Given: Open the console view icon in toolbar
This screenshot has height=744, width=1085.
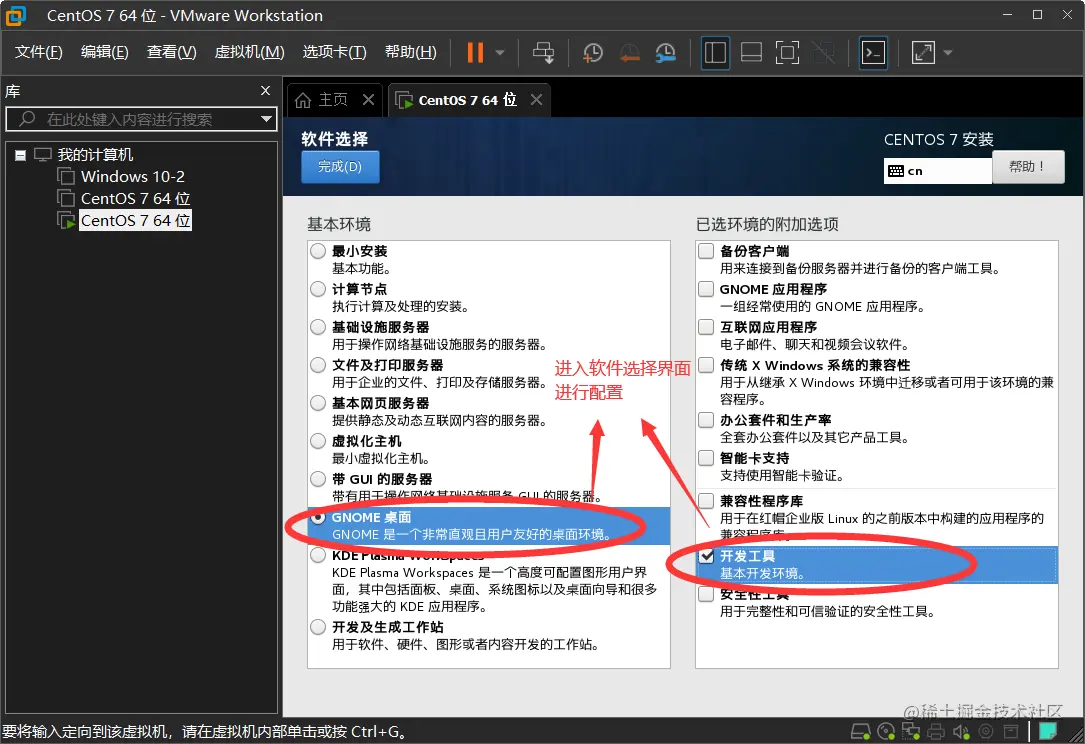Looking at the screenshot, I should coord(873,53).
